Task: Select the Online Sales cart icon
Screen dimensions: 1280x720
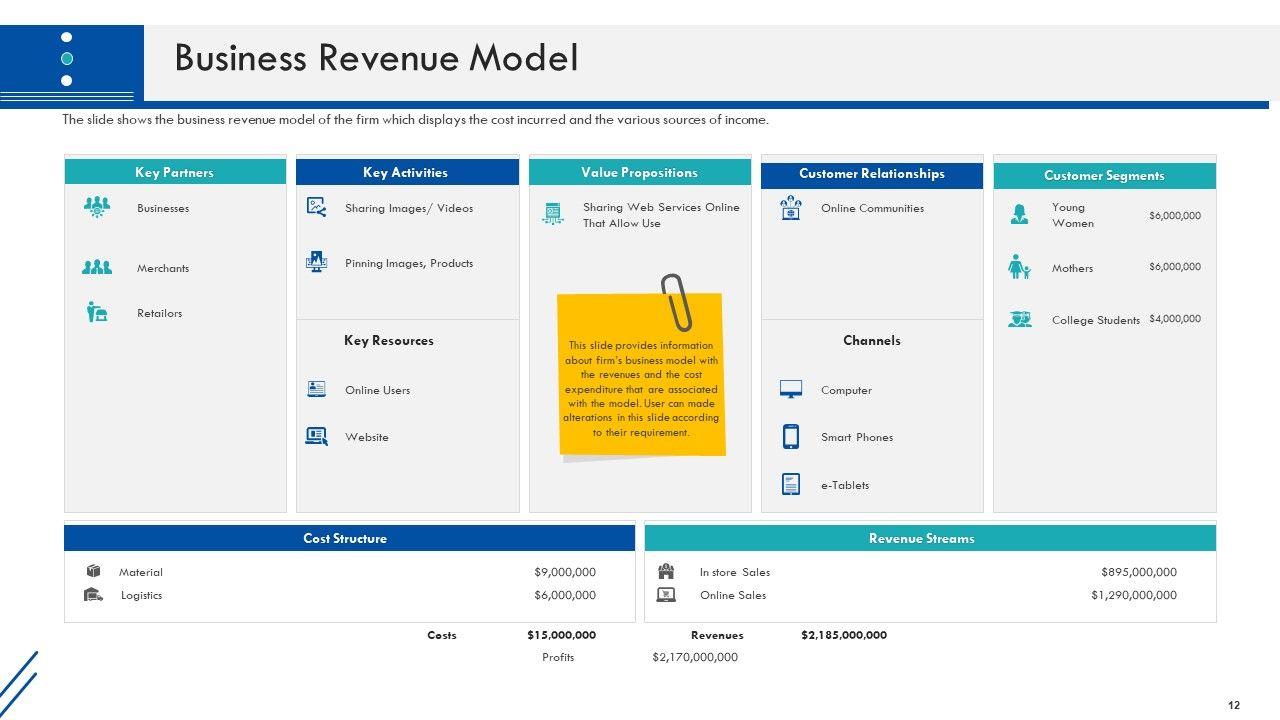Action: 665,594
